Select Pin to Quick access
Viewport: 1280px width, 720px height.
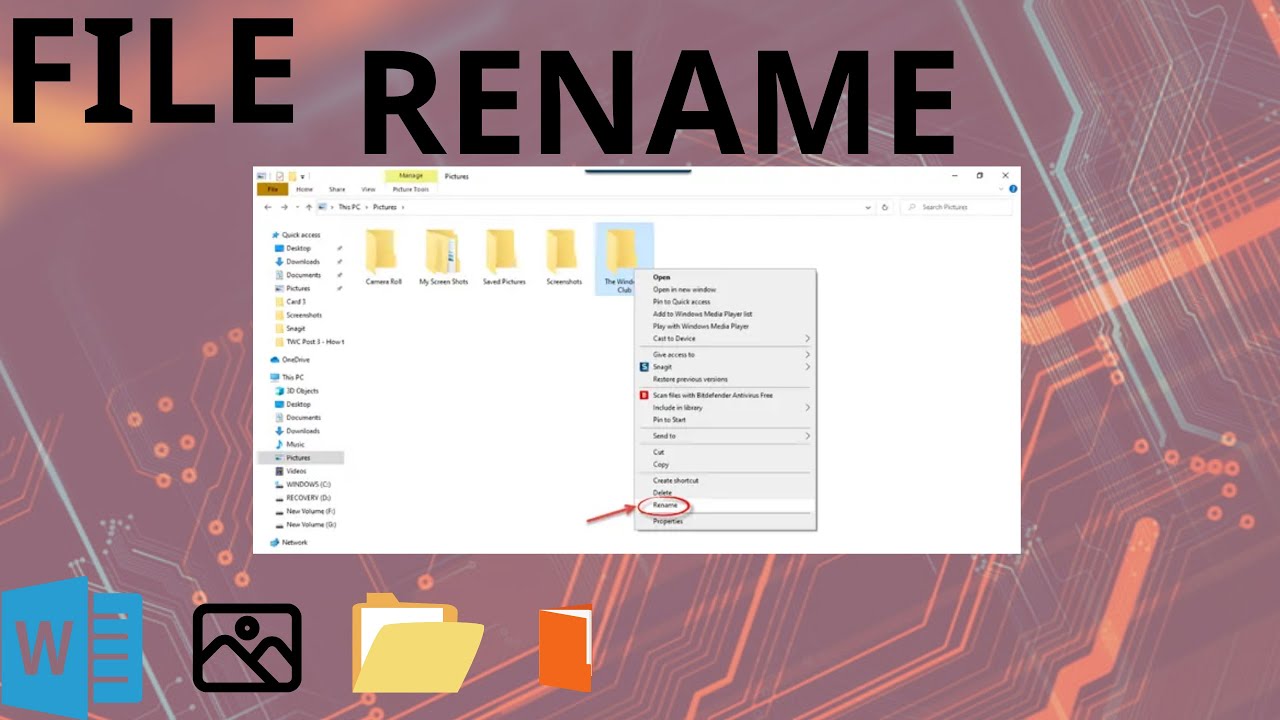tap(682, 302)
